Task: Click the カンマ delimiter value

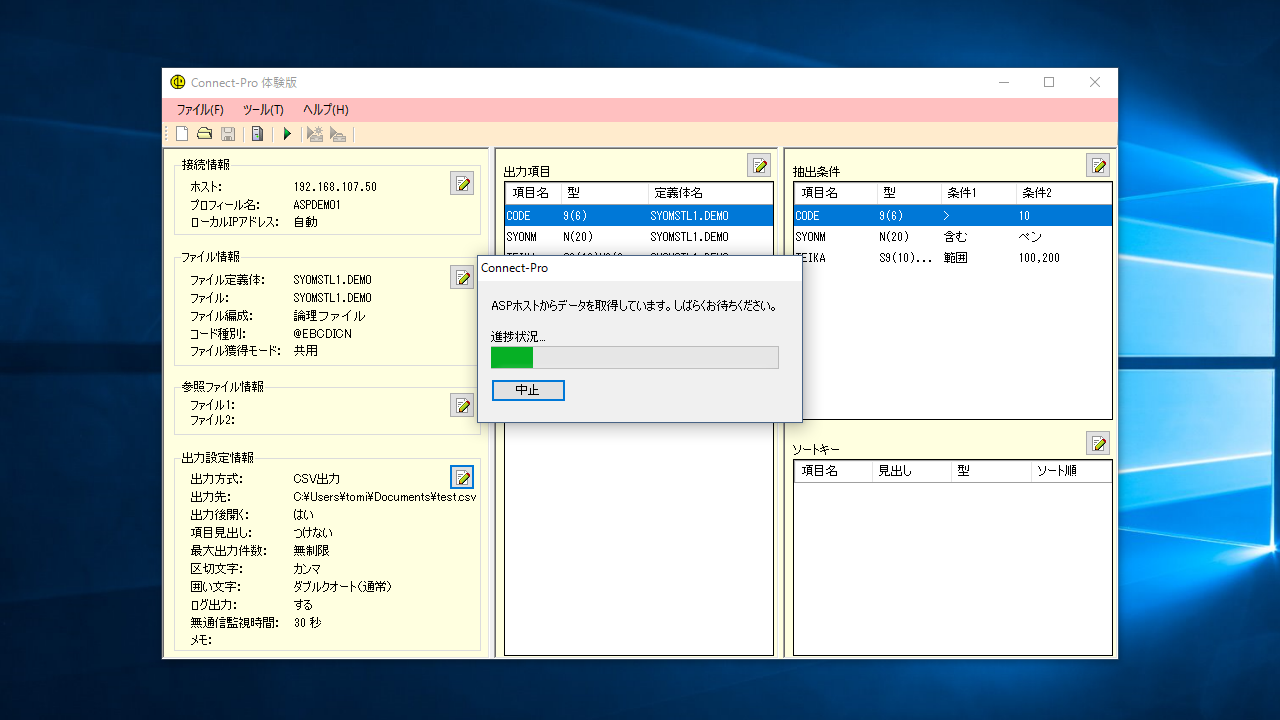Action: pos(307,569)
